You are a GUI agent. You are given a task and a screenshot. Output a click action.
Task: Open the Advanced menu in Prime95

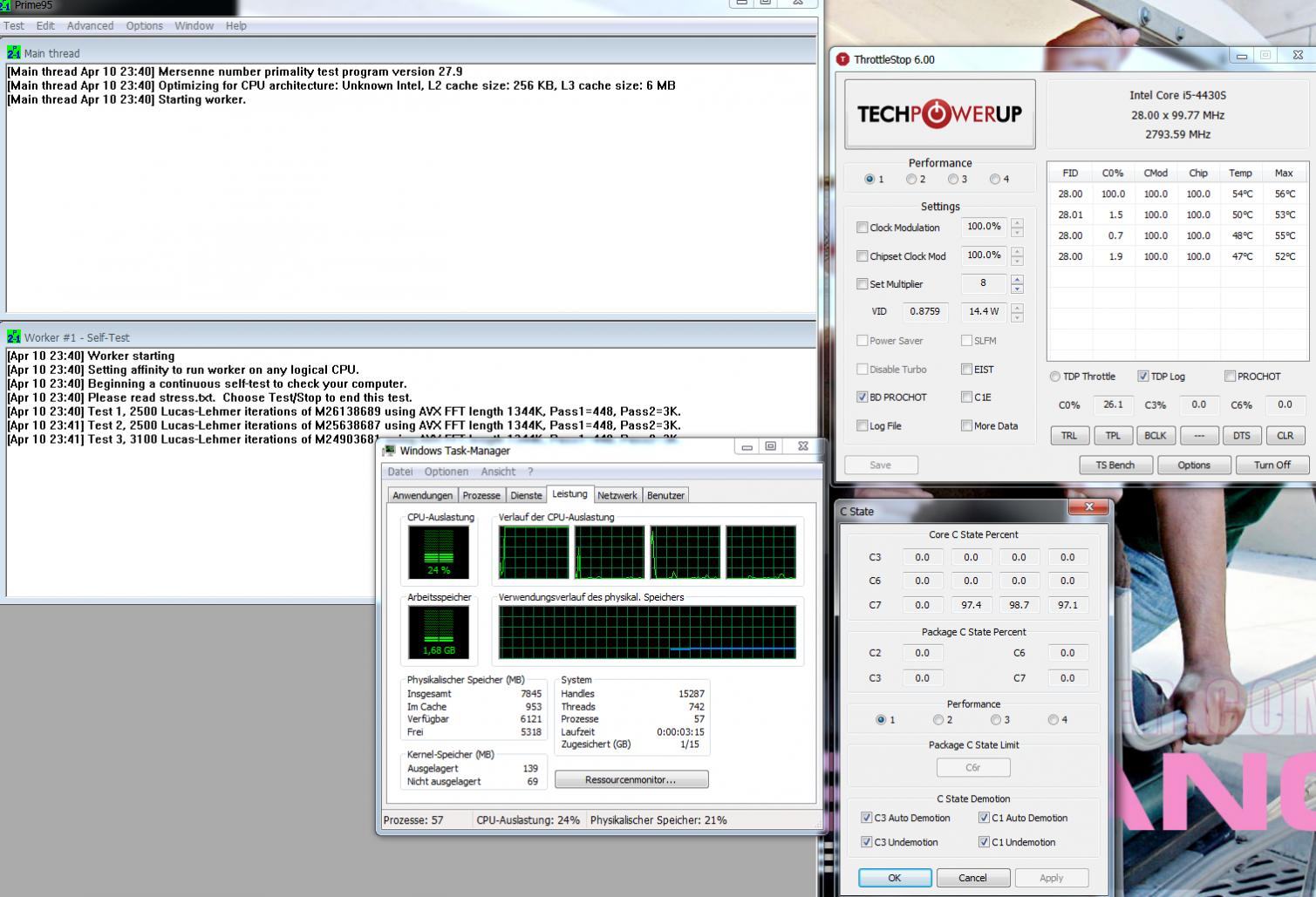[90, 26]
